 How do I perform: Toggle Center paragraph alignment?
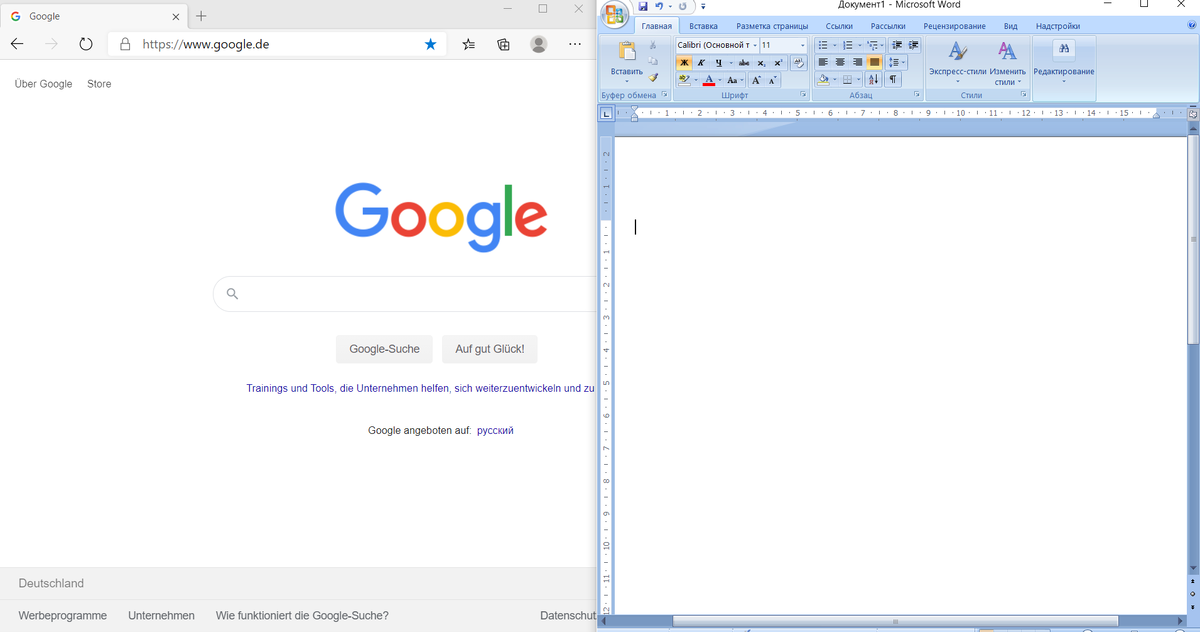click(x=840, y=62)
